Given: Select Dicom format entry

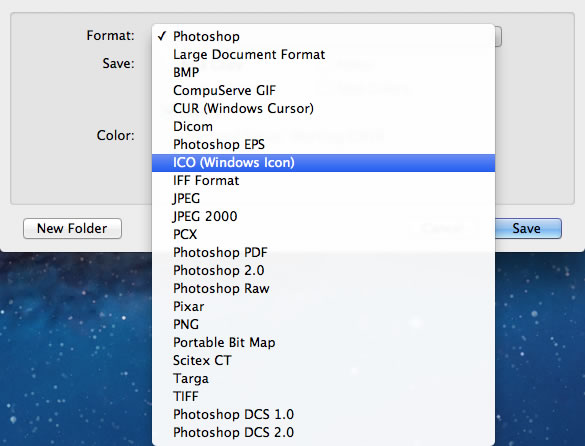Looking at the screenshot, I should point(323,126).
